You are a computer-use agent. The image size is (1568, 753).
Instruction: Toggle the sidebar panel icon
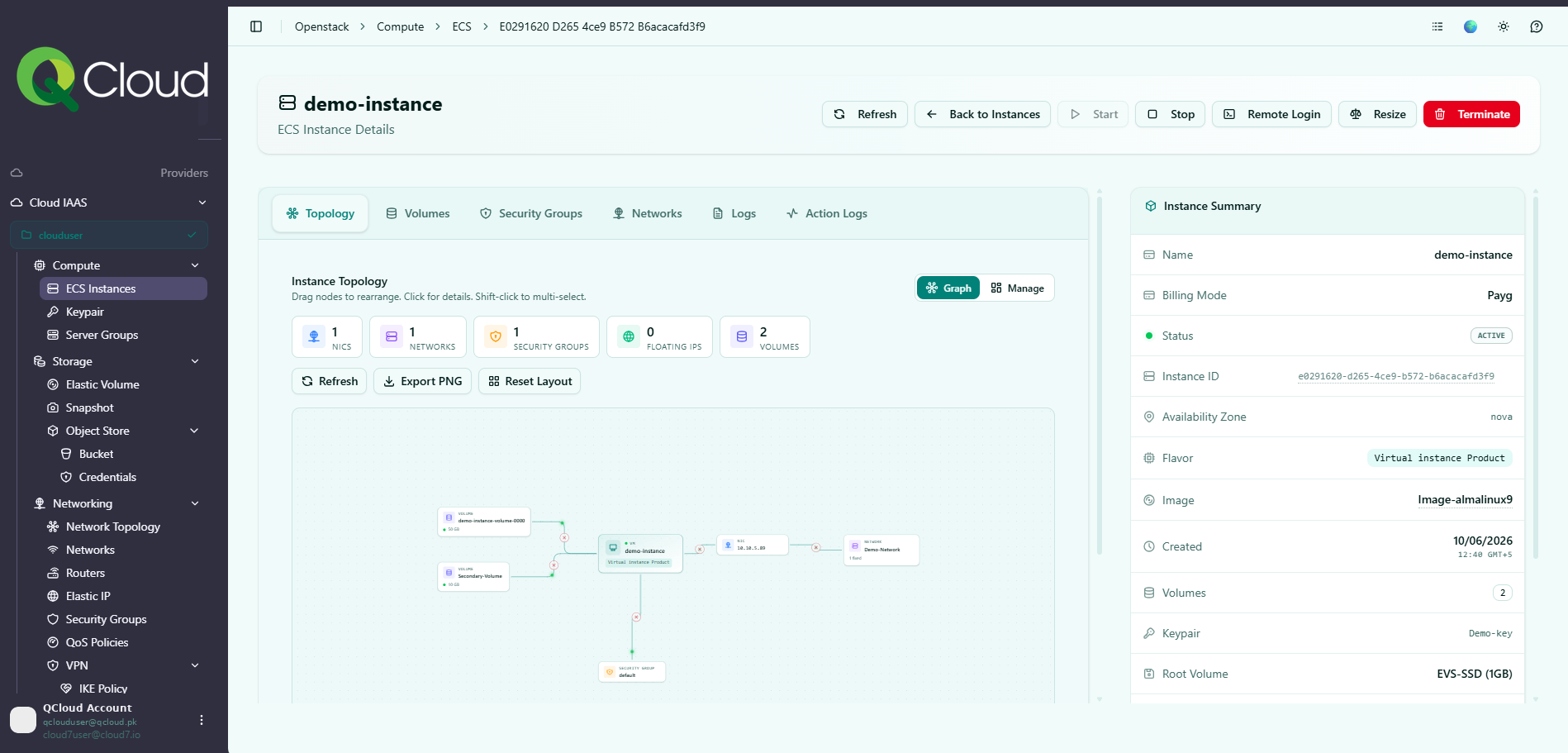click(256, 26)
